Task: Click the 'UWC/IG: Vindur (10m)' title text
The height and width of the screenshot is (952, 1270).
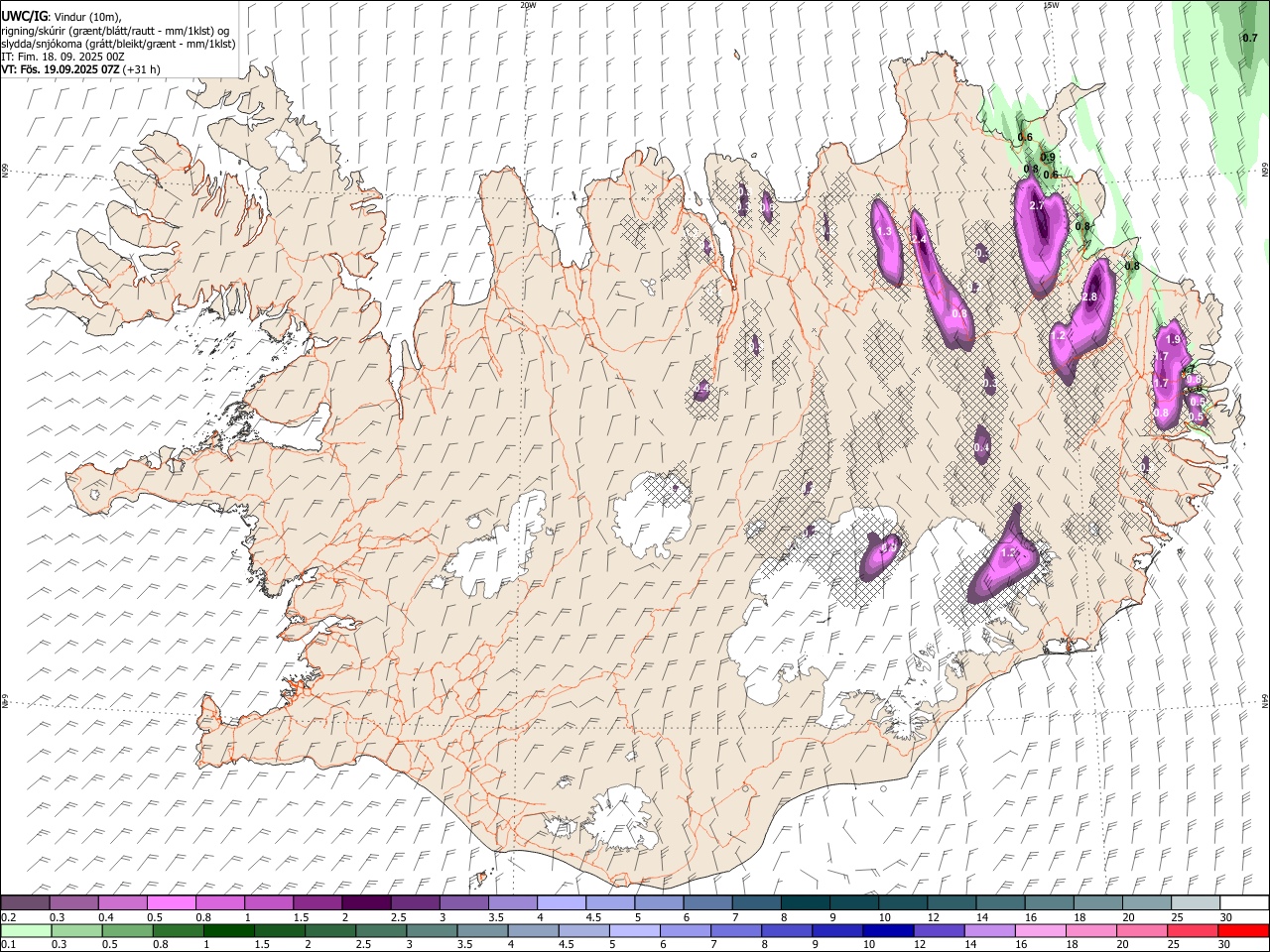Action: click(x=62, y=17)
